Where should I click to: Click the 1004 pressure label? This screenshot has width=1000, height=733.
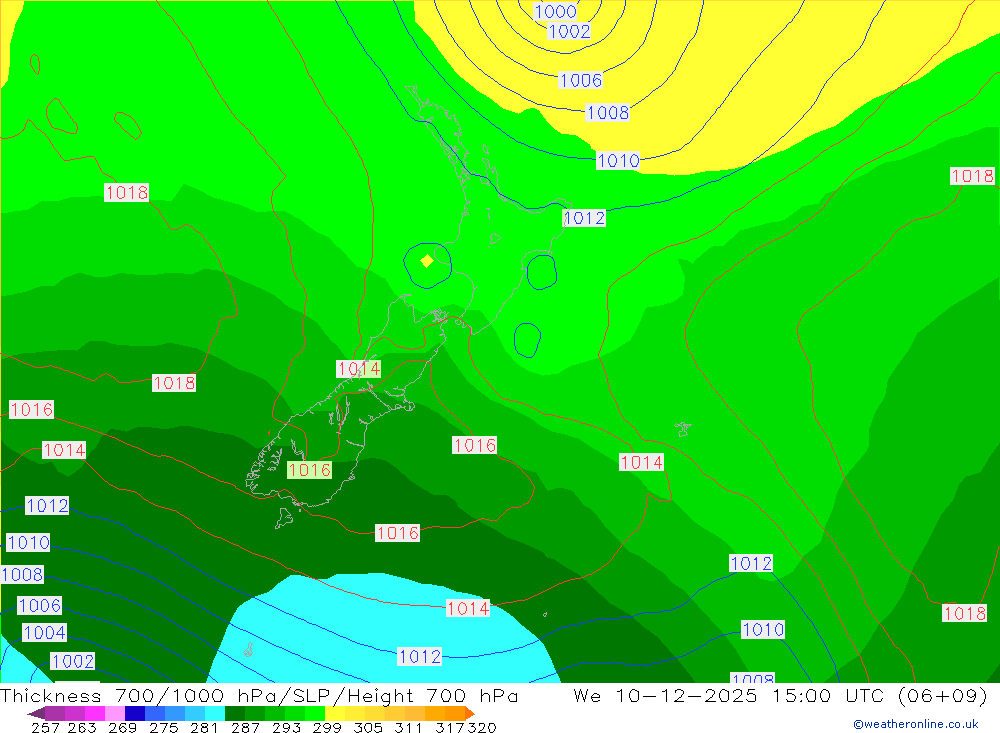pyautogui.click(x=44, y=632)
